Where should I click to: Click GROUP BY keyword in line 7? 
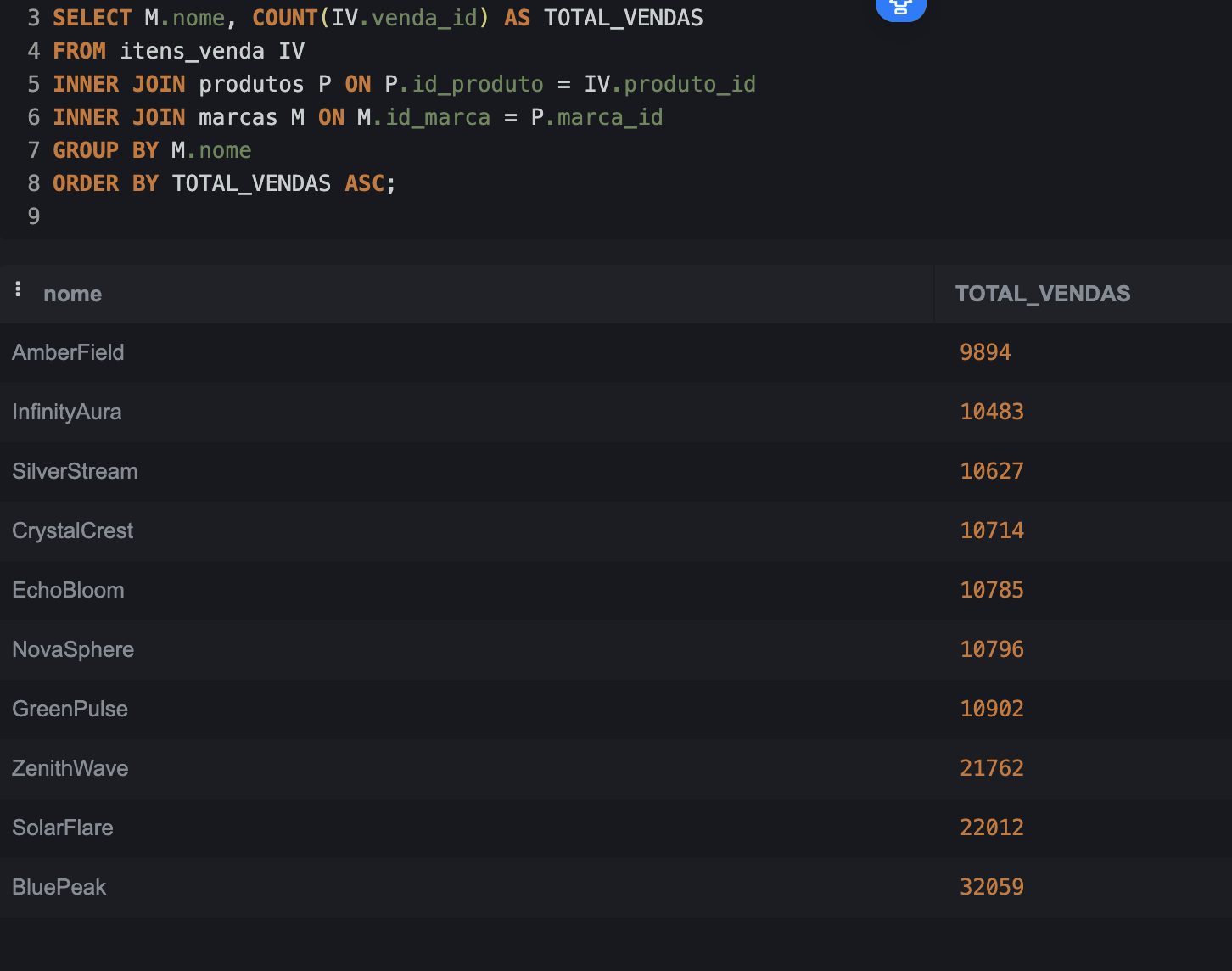(105, 150)
